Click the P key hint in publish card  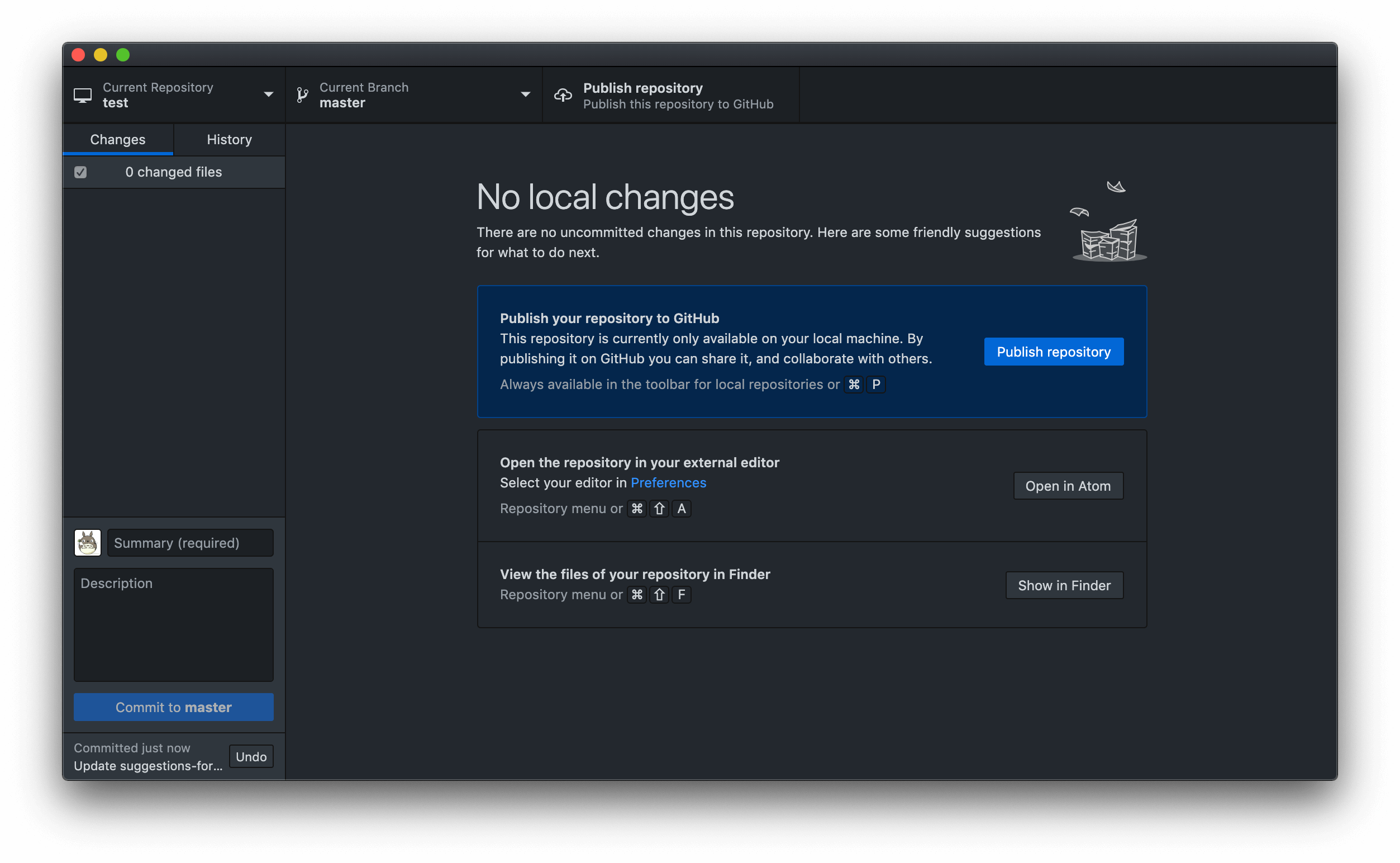[x=876, y=384]
